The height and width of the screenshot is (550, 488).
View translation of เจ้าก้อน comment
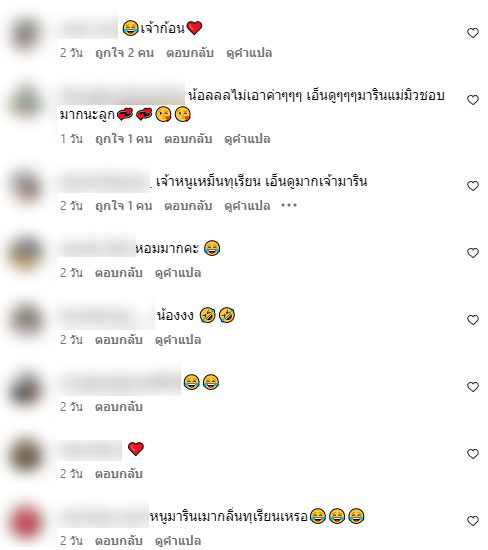coord(249,53)
